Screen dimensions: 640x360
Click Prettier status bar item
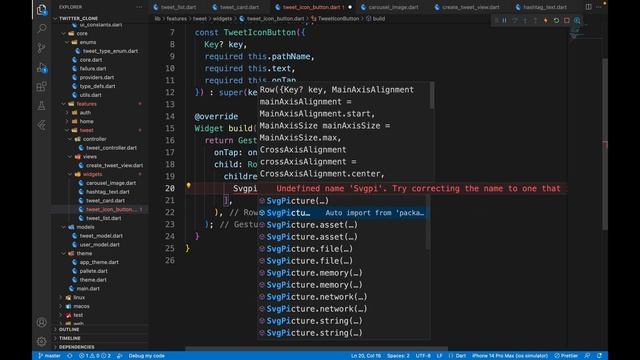coord(566,356)
